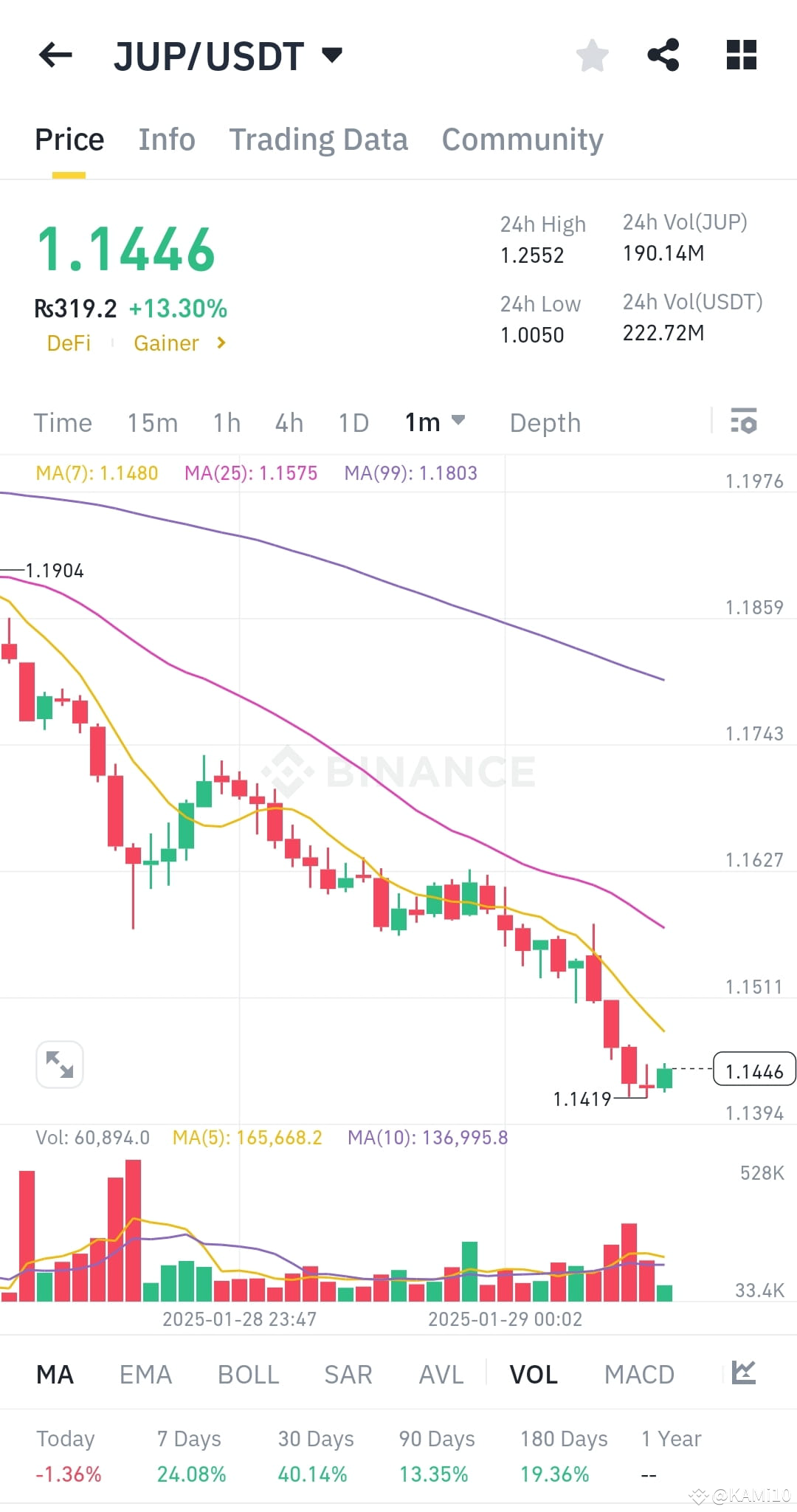Select the 15m timeframe
The width and height of the screenshot is (797, 1512).
tap(152, 422)
